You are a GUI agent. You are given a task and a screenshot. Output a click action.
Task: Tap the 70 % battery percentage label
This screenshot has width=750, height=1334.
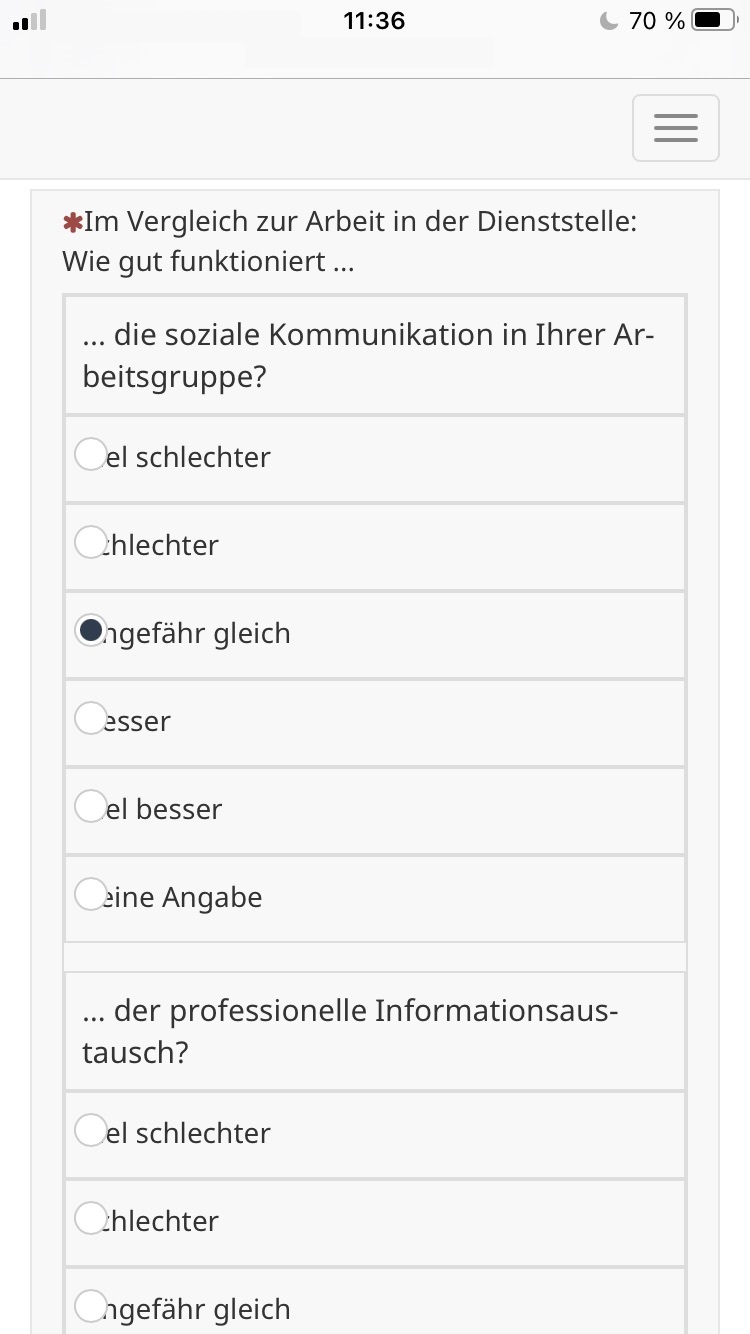(x=657, y=21)
